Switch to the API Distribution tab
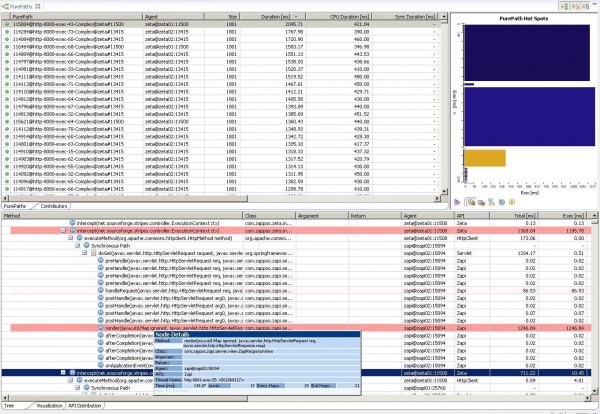Screen dimensions: 600x414 tap(85, 406)
